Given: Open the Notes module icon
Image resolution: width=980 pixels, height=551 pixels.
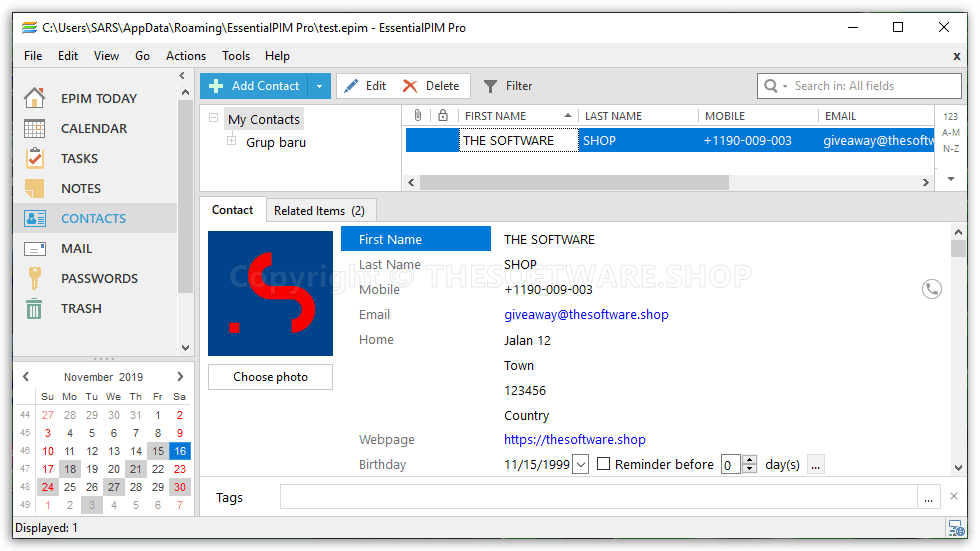Looking at the screenshot, I should [x=35, y=188].
